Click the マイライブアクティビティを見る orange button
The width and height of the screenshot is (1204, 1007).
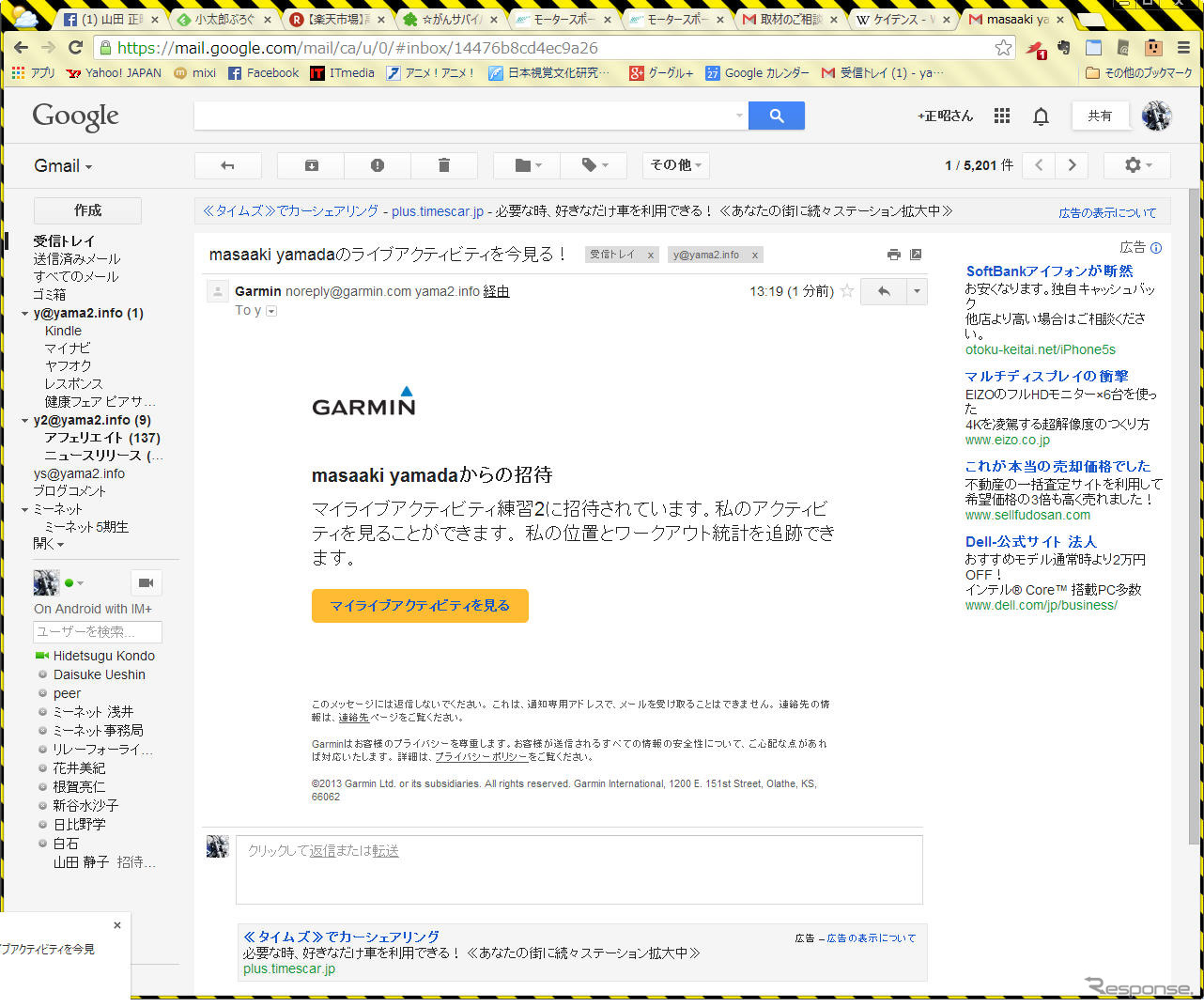[420, 606]
